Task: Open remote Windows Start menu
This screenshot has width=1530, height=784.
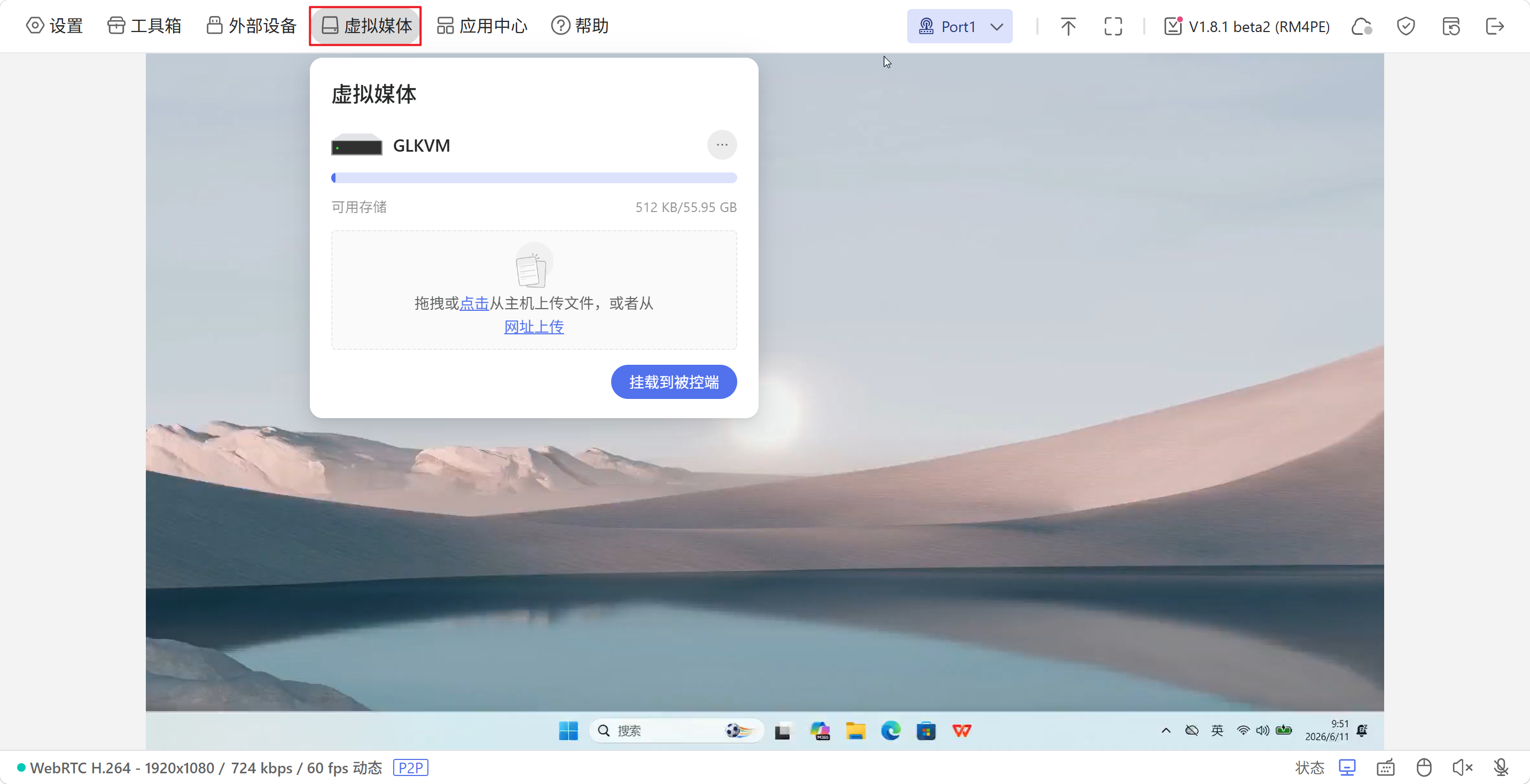Action: tap(568, 731)
